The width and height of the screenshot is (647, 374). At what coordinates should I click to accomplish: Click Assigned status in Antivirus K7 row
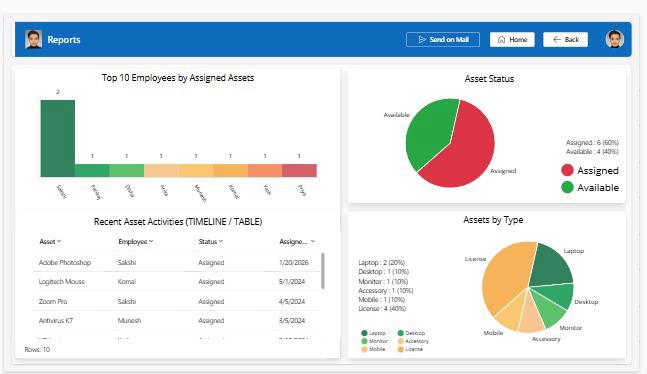(211, 320)
